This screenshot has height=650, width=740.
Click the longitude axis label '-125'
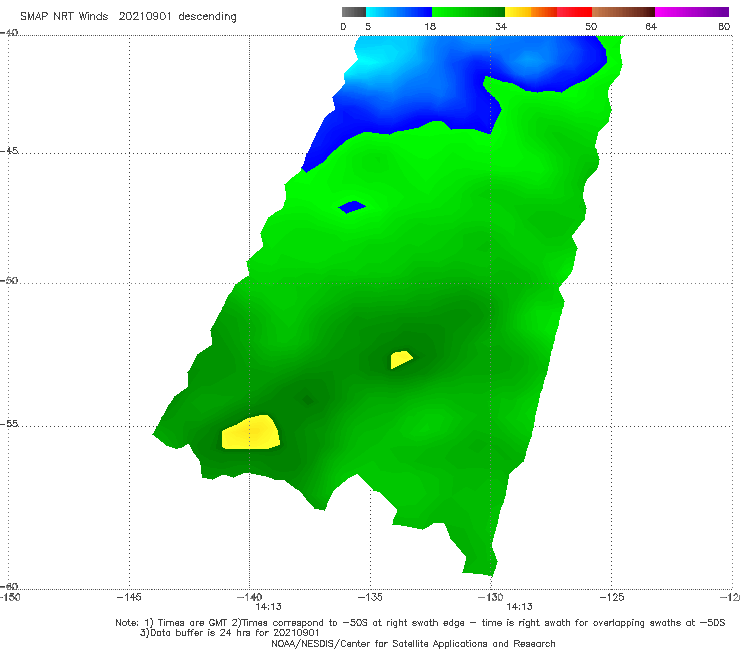pyautogui.click(x=612, y=597)
